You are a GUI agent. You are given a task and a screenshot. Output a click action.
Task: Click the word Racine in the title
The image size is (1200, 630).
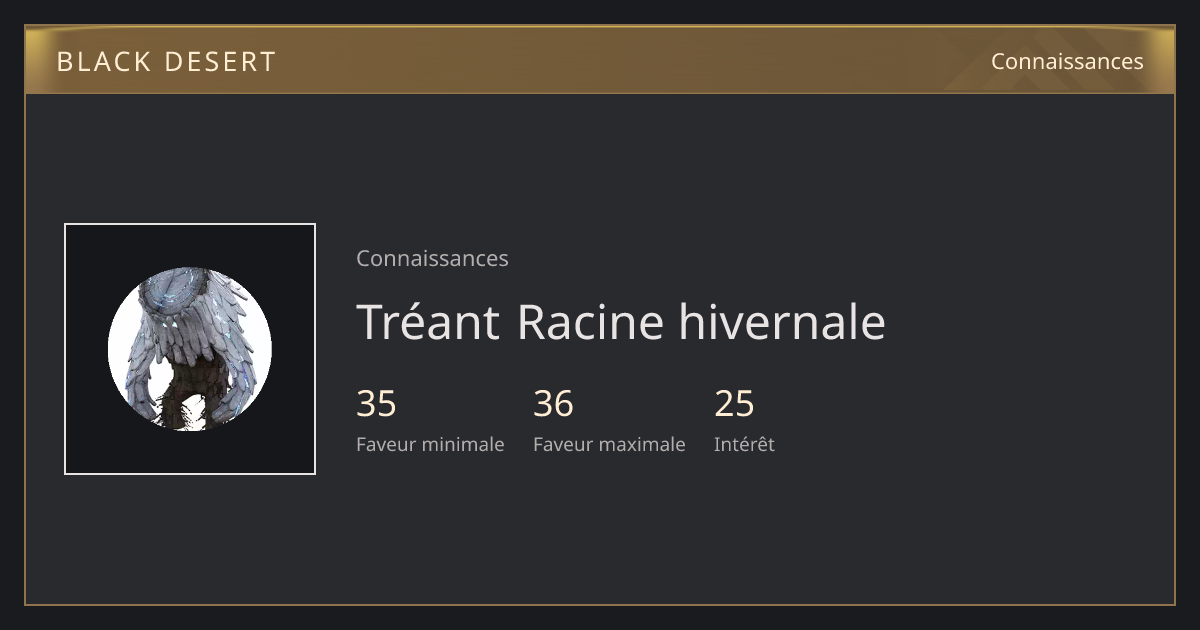coord(590,322)
